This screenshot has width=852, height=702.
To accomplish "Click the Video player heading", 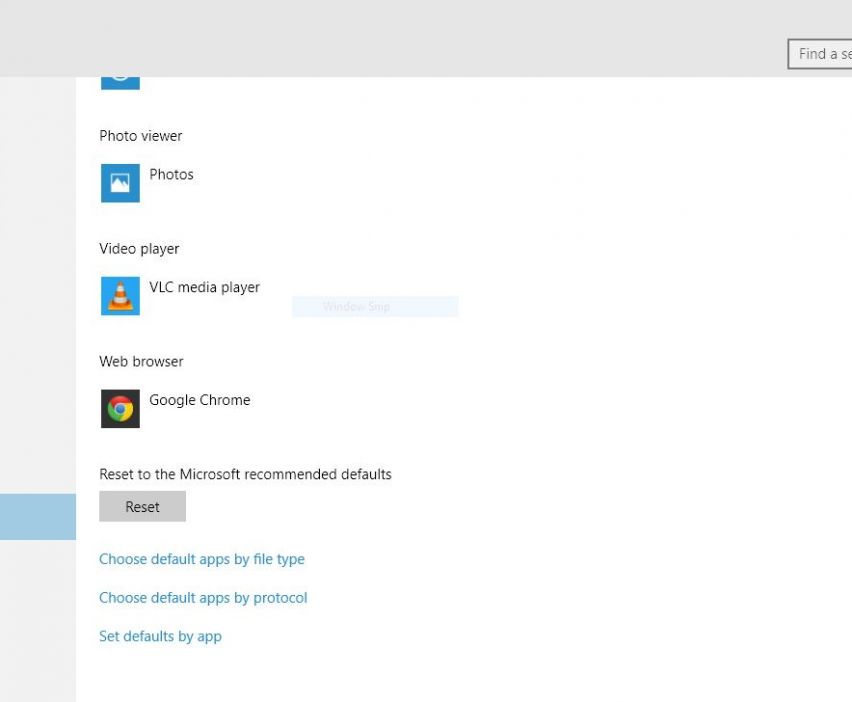I will pos(139,249).
